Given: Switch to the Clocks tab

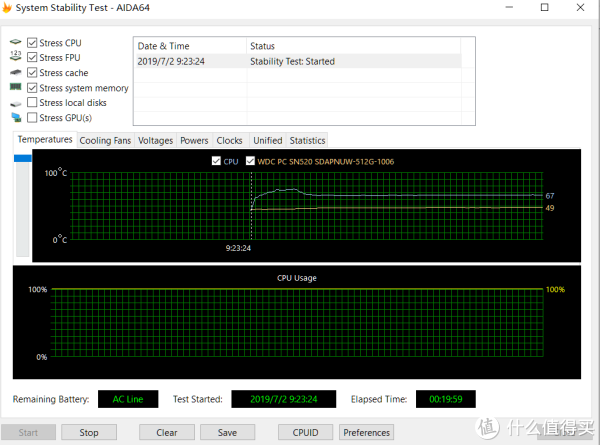Looking at the screenshot, I should click(x=230, y=140).
